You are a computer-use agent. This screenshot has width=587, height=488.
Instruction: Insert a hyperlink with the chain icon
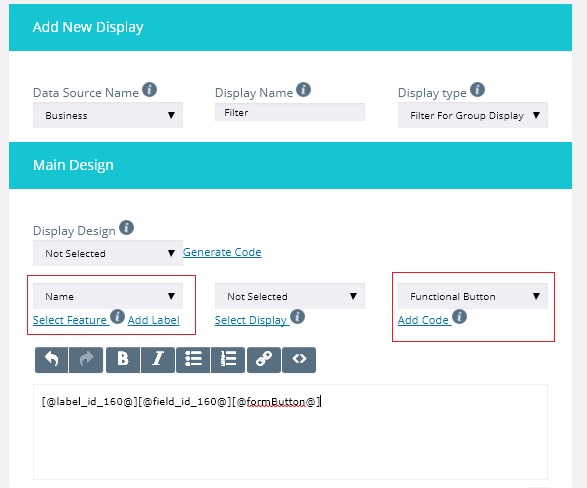tap(264, 360)
